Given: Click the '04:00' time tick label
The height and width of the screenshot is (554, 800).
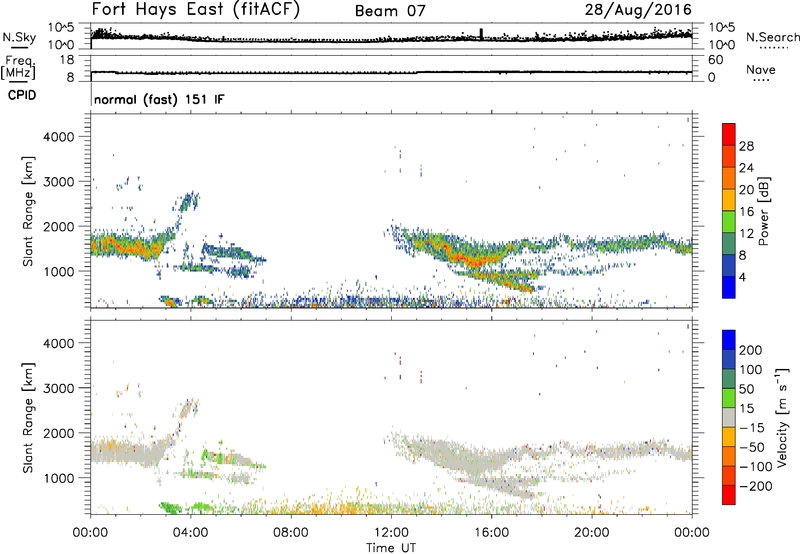Looking at the screenshot, I should tap(191, 533).
